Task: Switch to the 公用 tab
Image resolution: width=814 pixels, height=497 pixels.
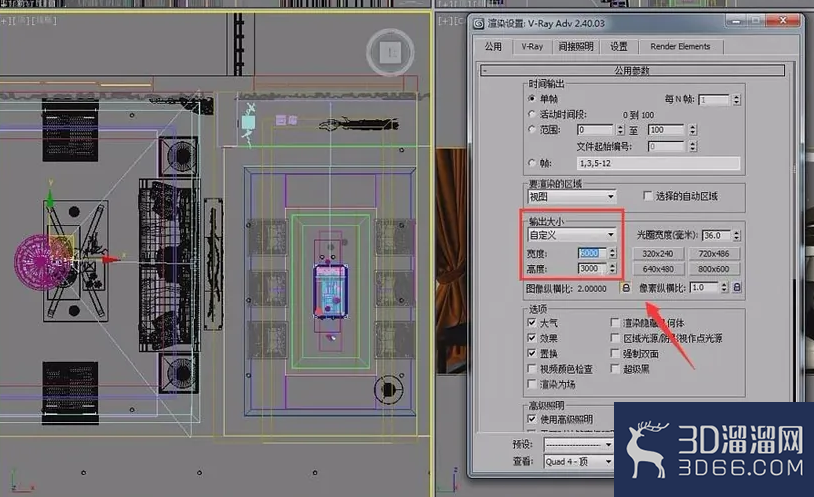Action: pyautogui.click(x=493, y=46)
